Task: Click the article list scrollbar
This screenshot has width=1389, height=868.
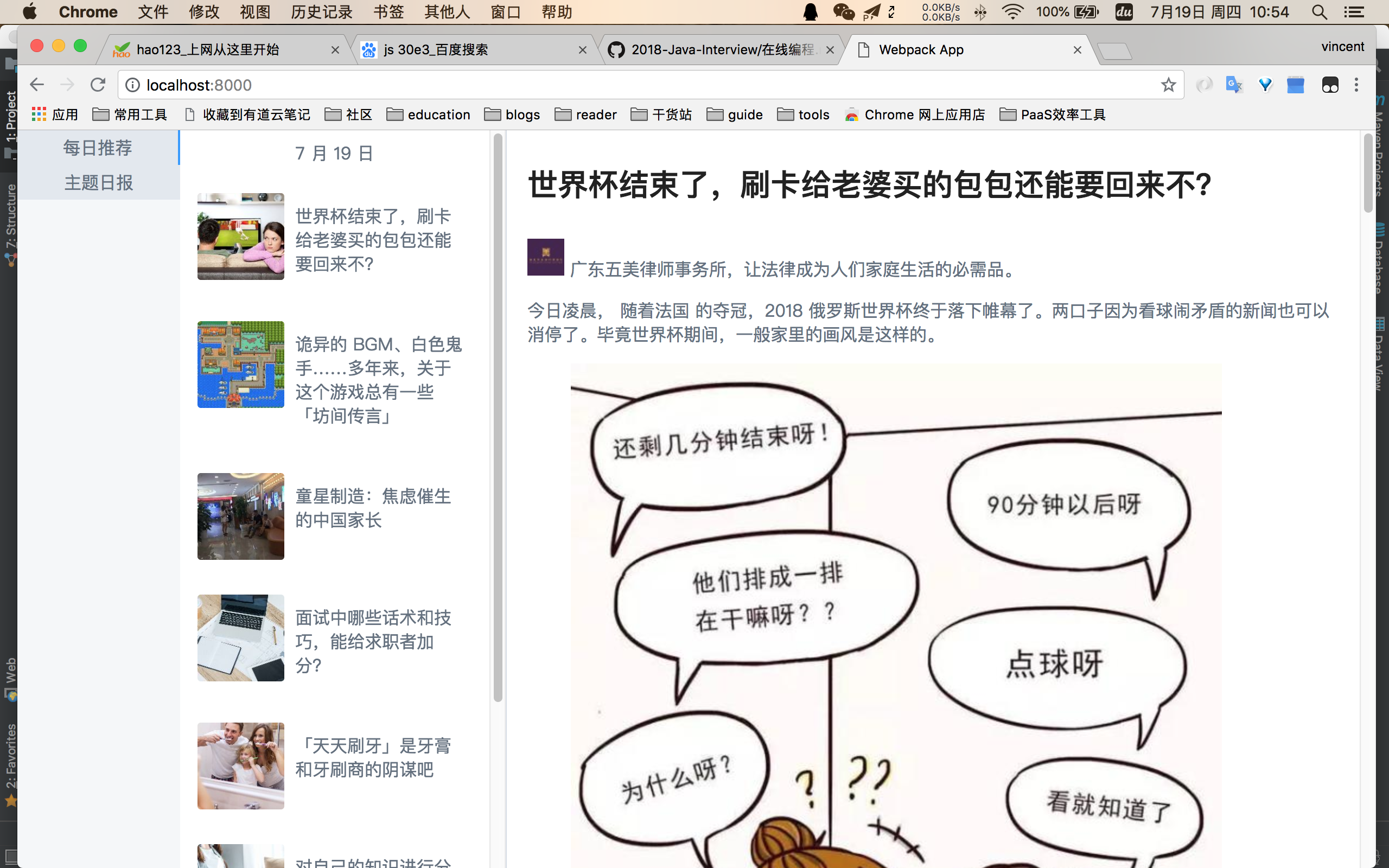Action: click(x=498, y=416)
